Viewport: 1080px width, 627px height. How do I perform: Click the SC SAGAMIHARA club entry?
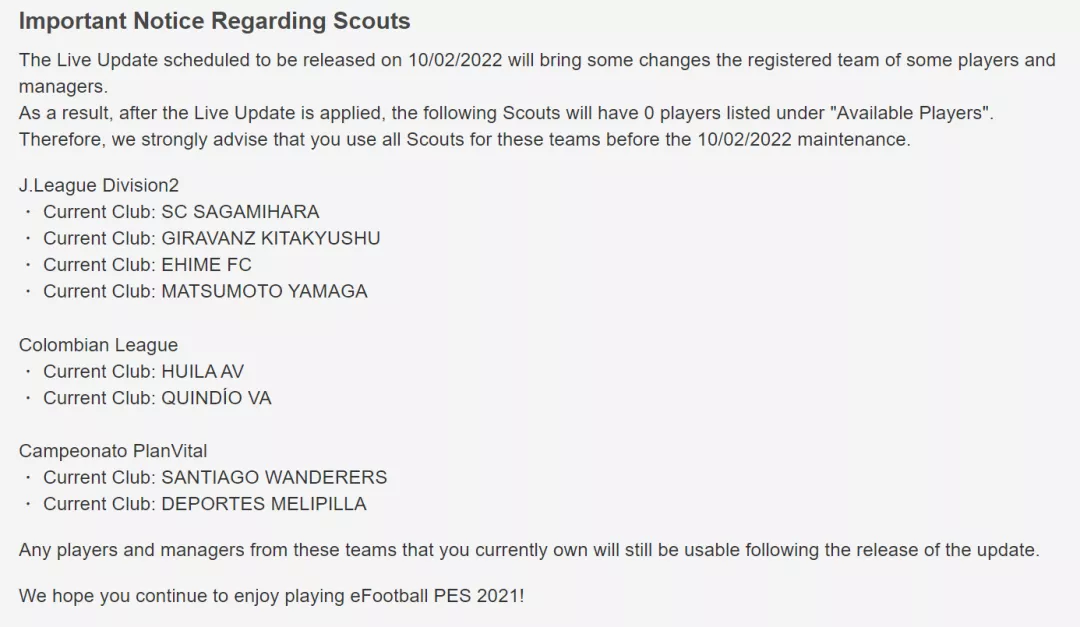click(x=181, y=212)
